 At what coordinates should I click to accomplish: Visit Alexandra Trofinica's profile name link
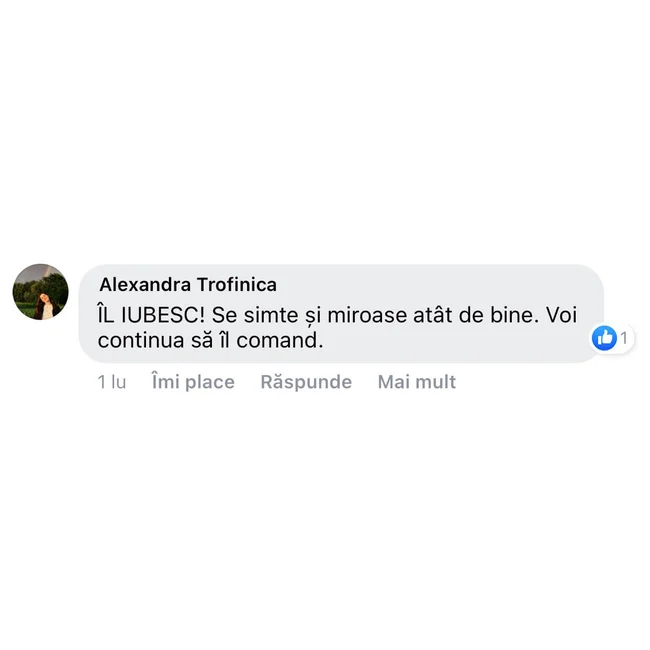tap(188, 284)
